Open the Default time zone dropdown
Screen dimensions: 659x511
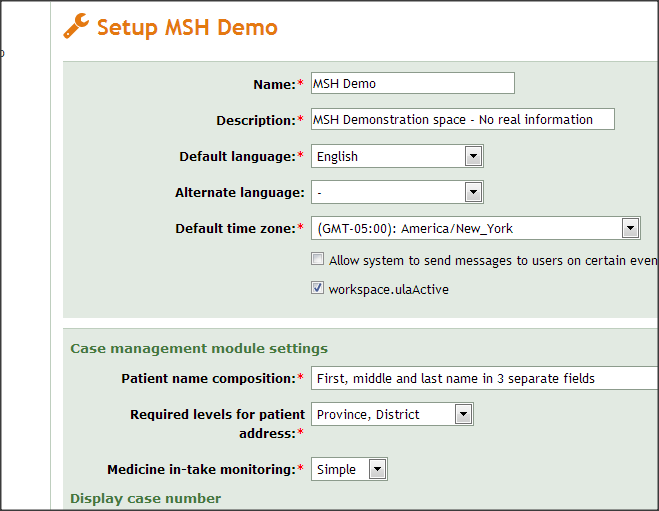[x=476, y=229]
